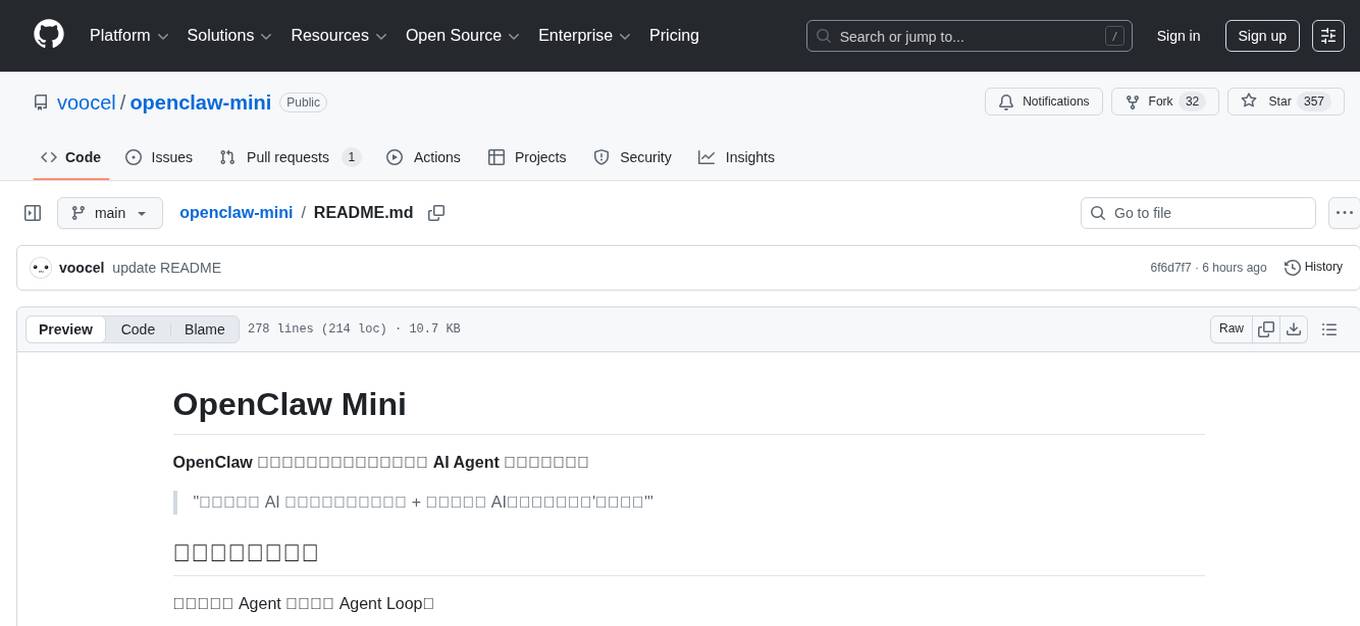
Task: Toggle the file tree side panel
Action: tap(32, 212)
